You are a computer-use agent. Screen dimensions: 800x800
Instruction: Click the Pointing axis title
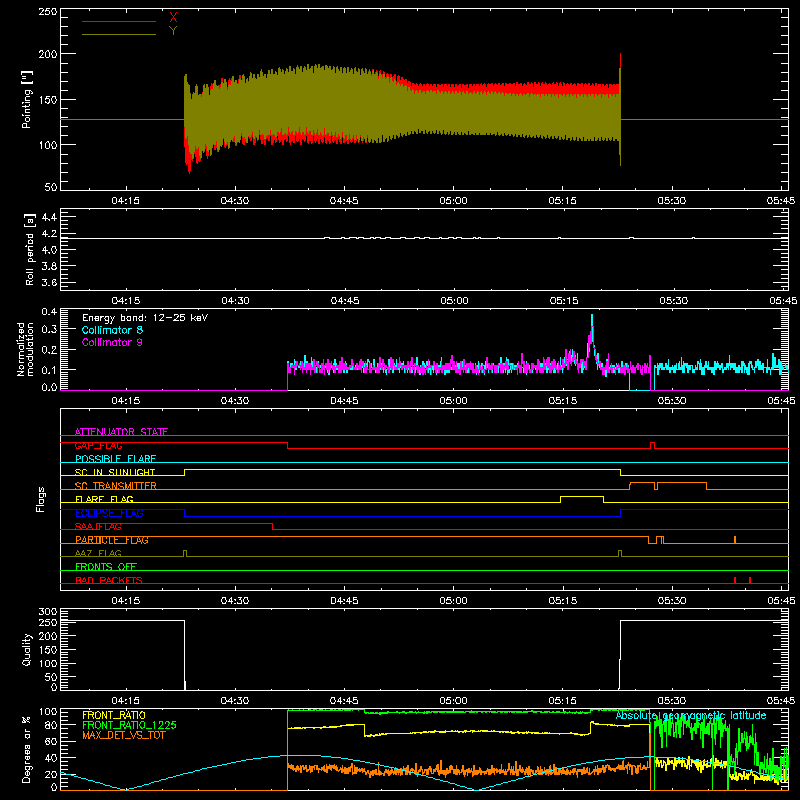(27, 99)
